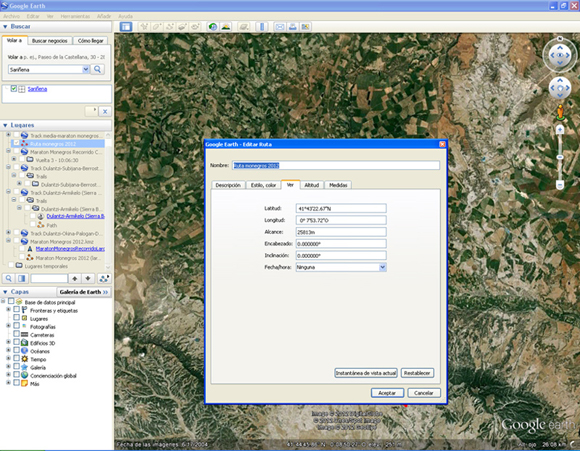
Task: Click the map zoom slider handle
Action: [560, 158]
